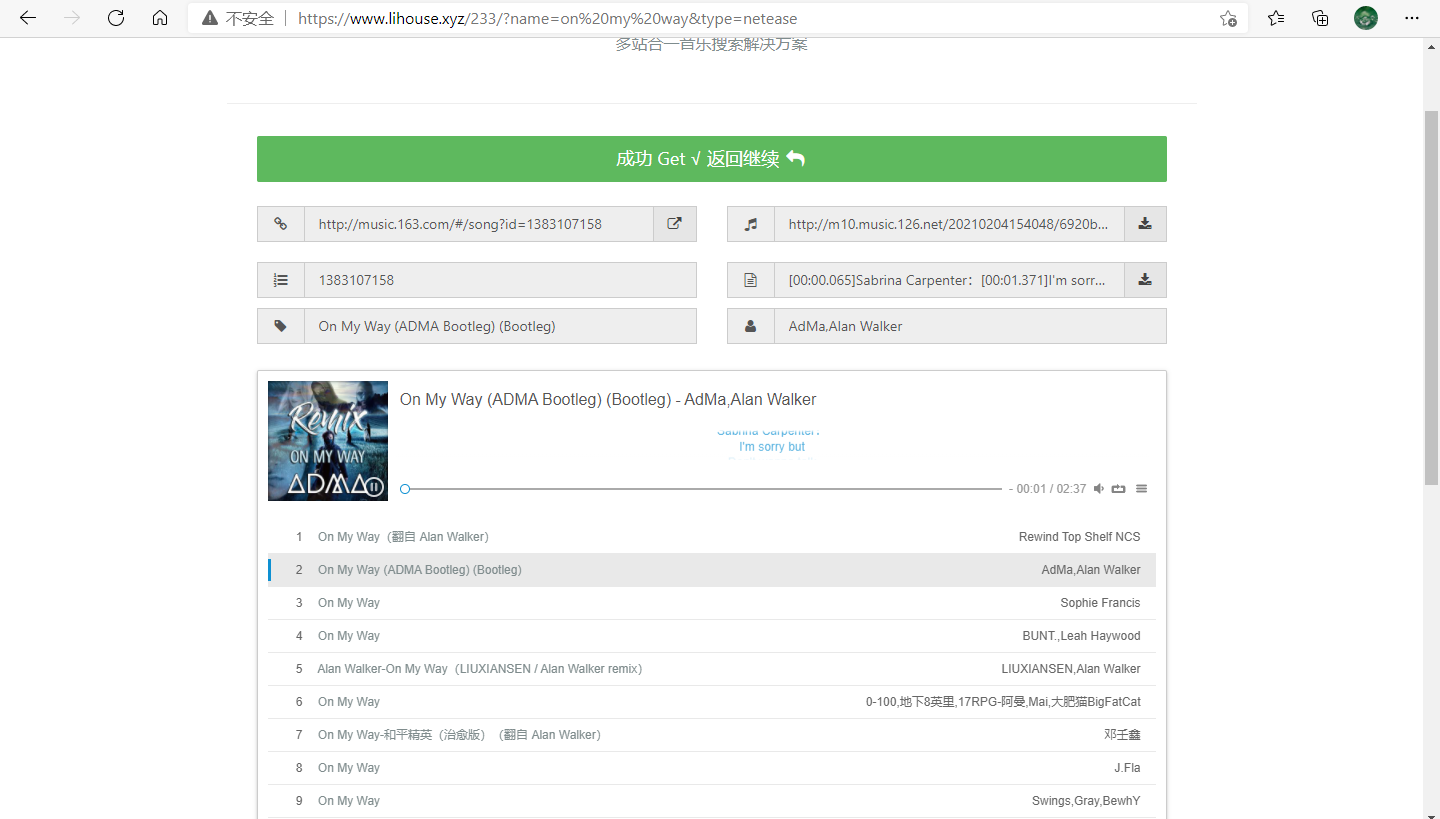Download the lyrics file
The height and width of the screenshot is (819, 1440).
[1145, 280]
